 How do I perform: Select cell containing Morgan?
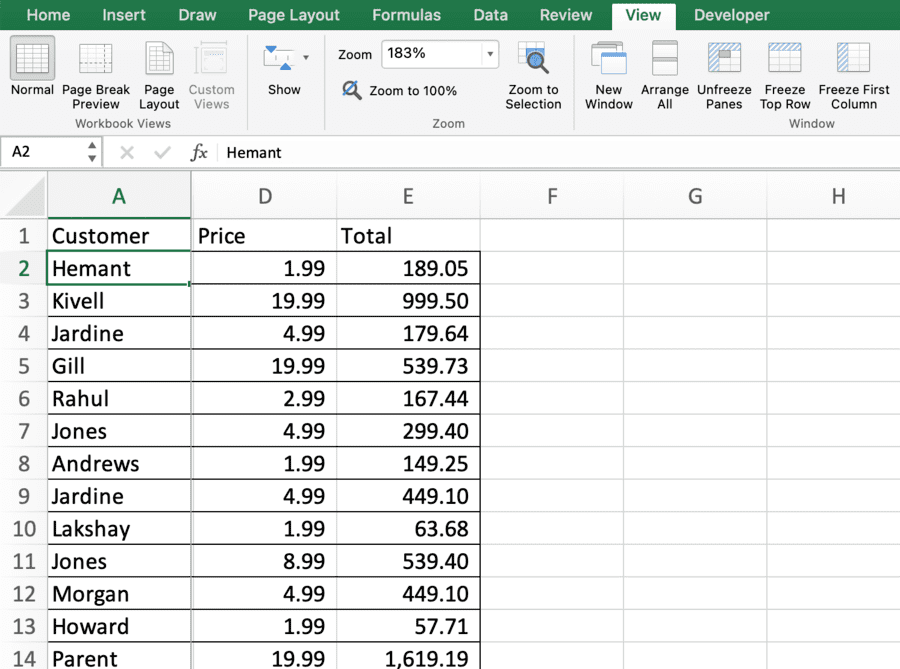pos(119,594)
